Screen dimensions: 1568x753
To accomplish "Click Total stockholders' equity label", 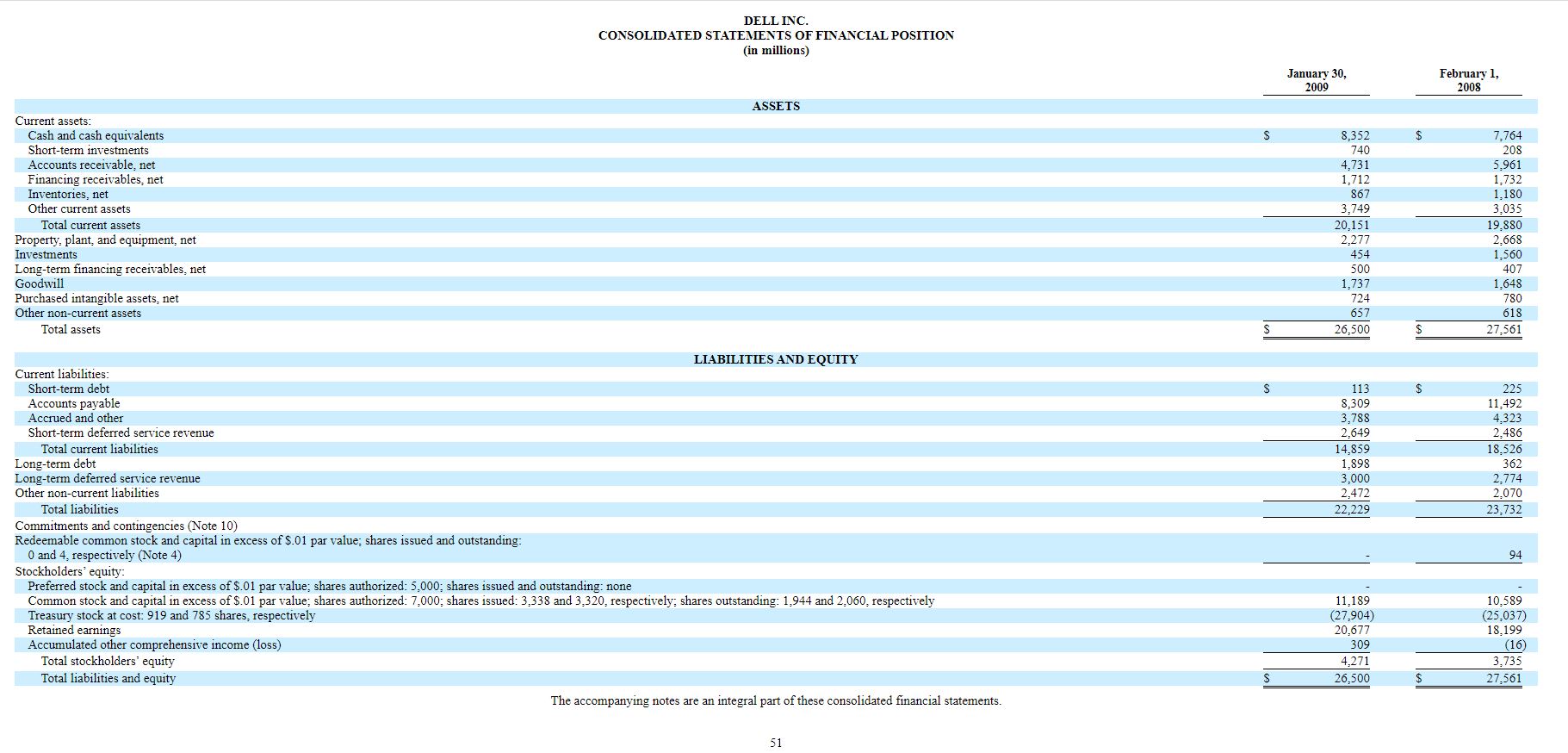I will click(x=108, y=661).
